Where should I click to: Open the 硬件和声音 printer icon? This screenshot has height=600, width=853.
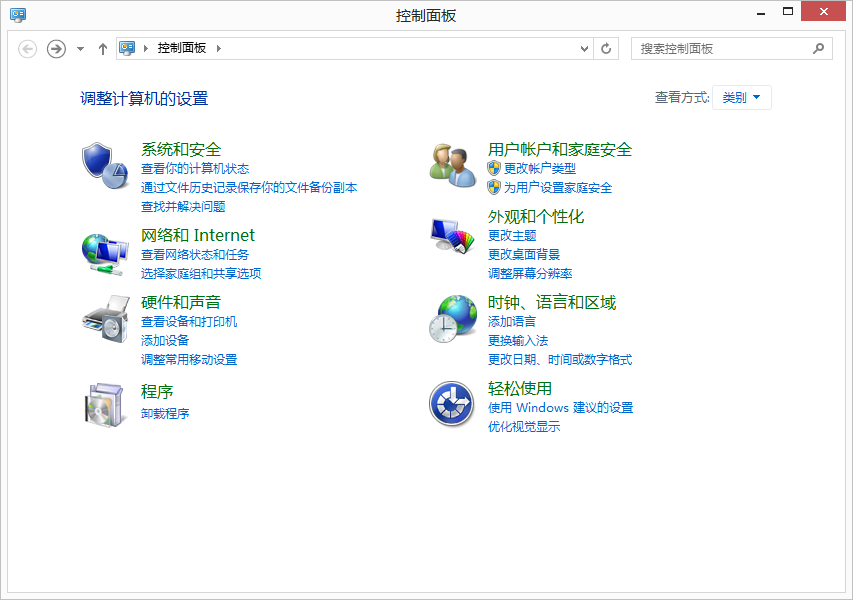(106, 319)
